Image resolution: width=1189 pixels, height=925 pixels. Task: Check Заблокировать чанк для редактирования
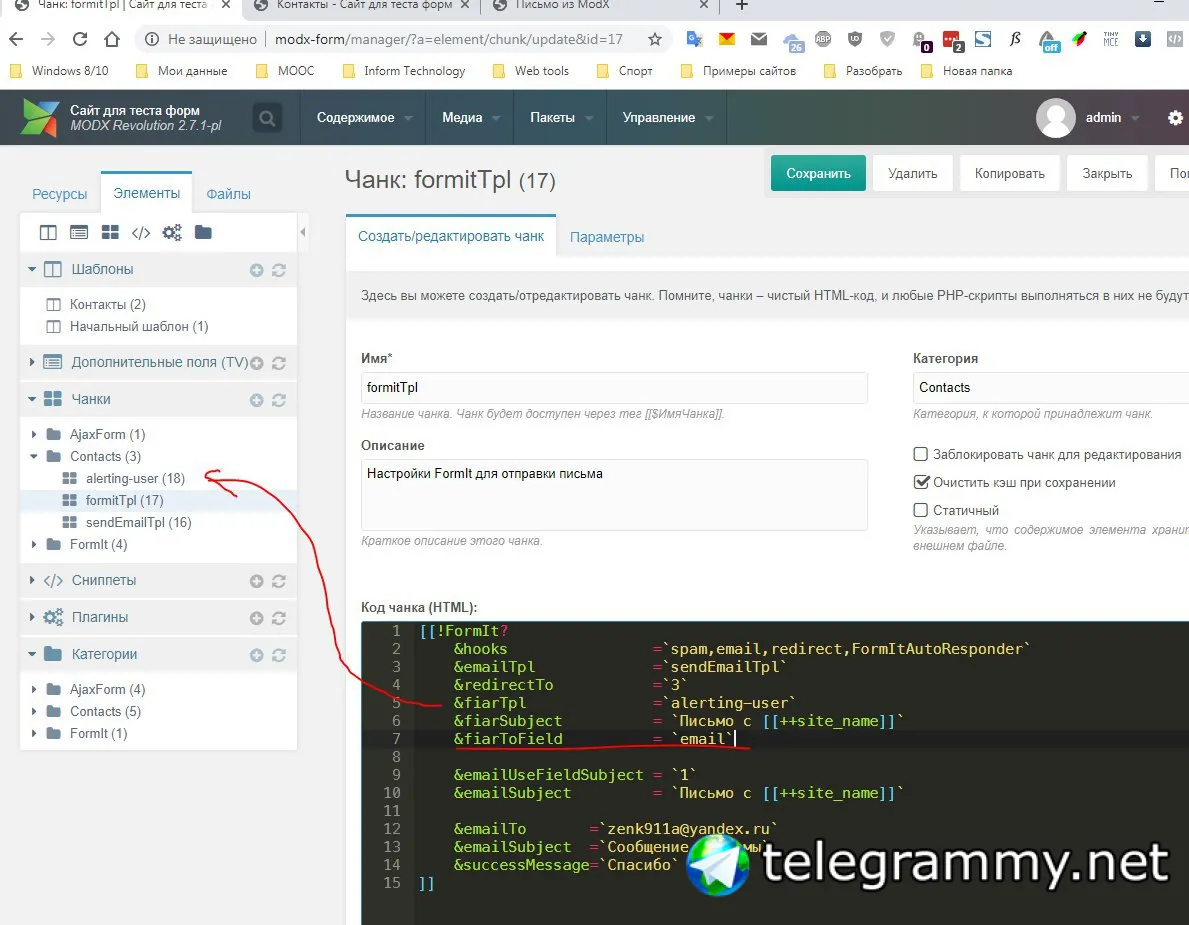tap(921, 454)
